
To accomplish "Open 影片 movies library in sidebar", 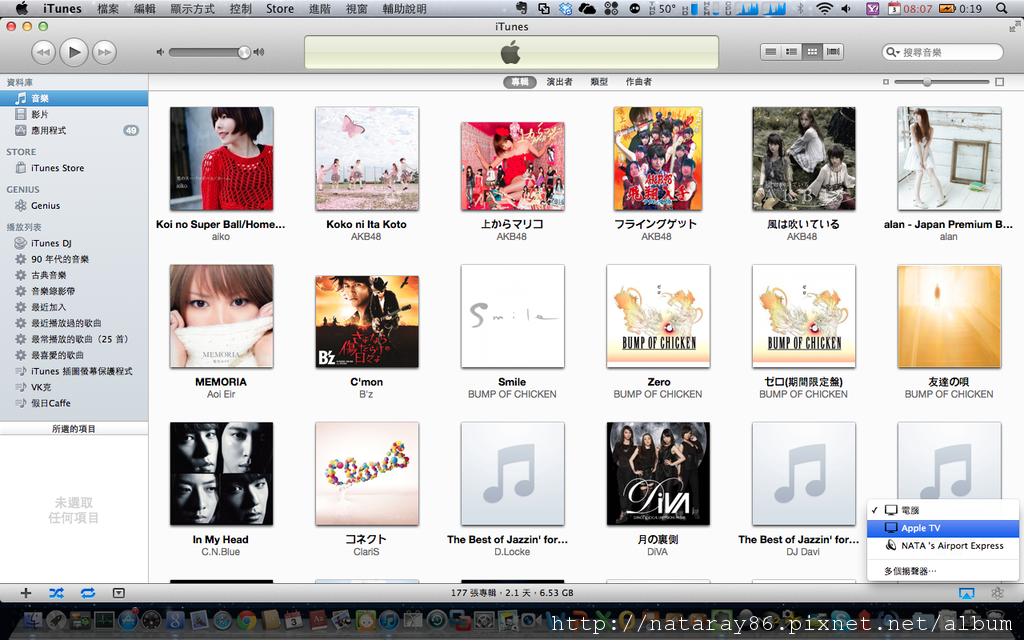I will [x=74, y=114].
